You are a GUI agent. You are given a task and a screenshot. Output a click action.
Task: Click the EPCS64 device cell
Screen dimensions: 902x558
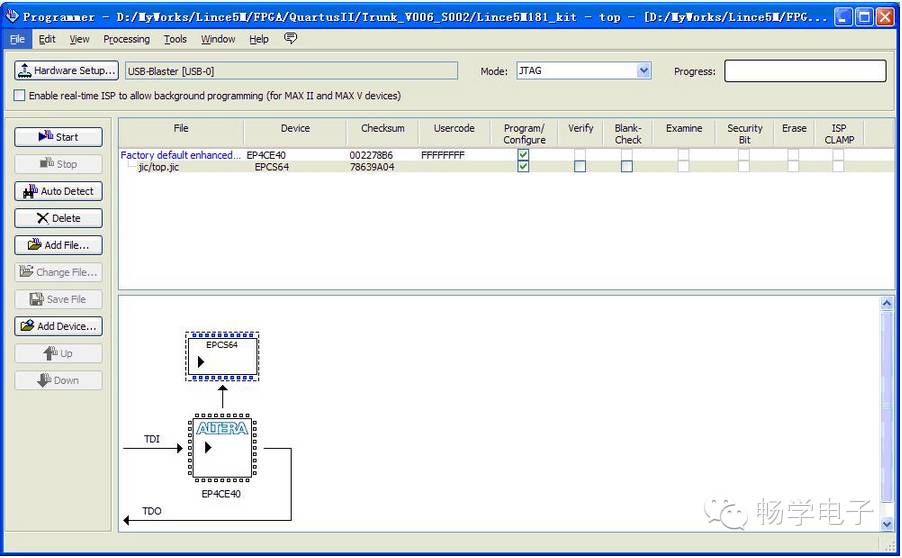pos(272,167)
